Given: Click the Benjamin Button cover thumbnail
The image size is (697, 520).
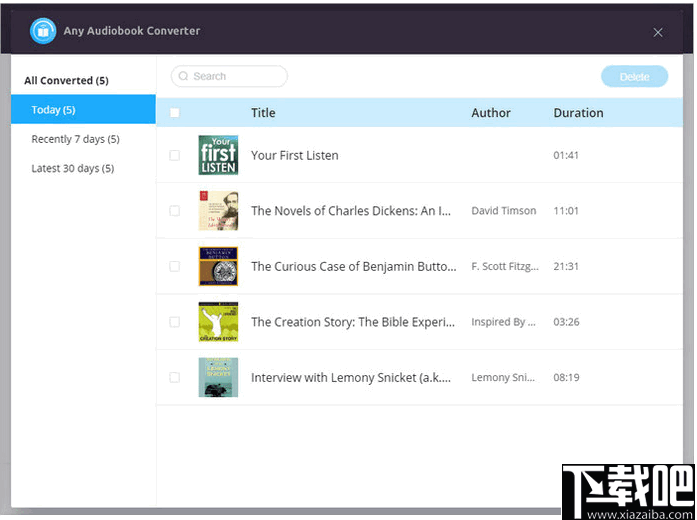Looking at the screenshot, I should tap(218, 266).
